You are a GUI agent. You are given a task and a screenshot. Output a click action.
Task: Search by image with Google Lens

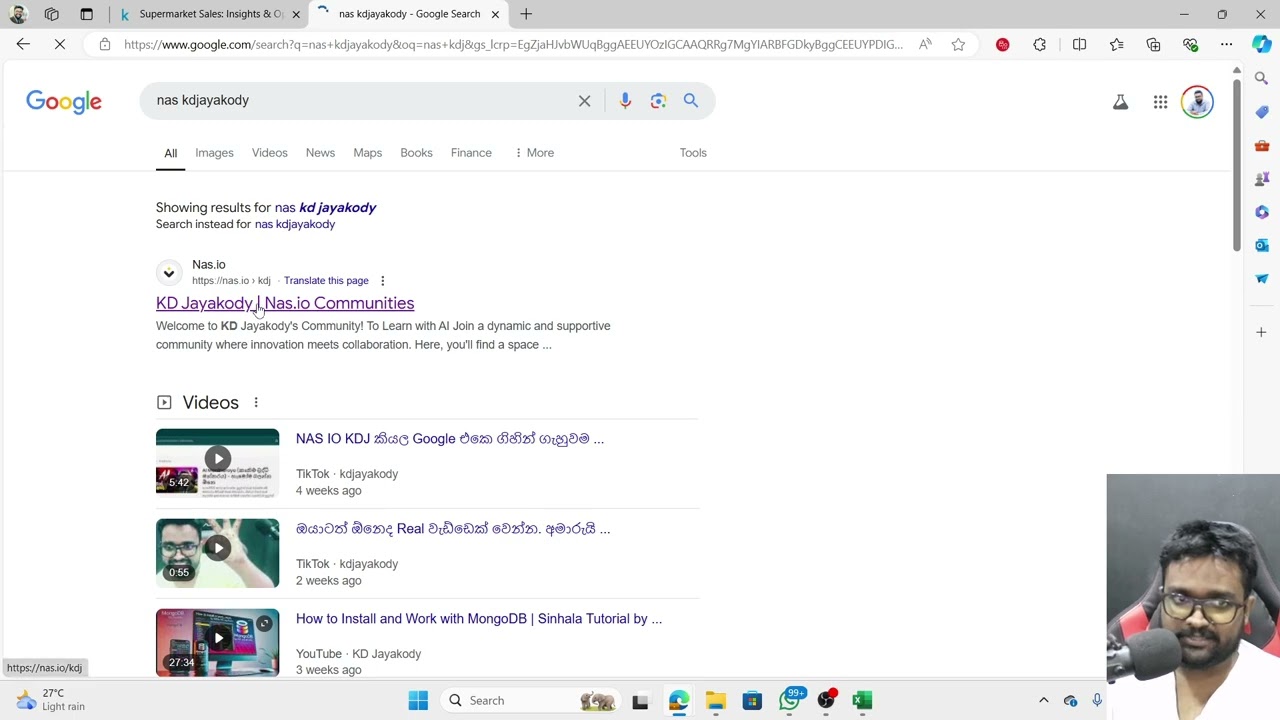coord(658,100)
